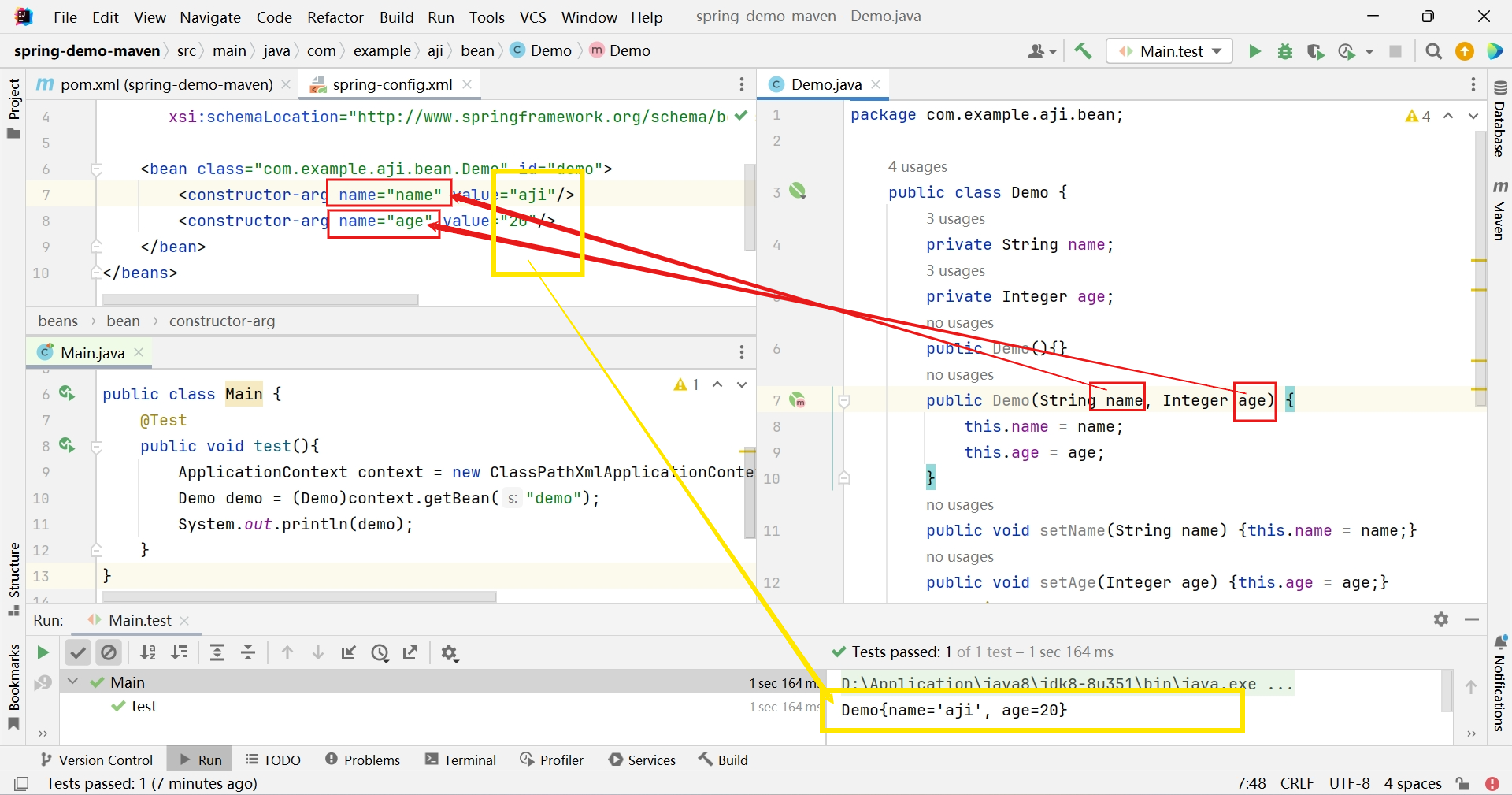Close the Main.test run tab
Screen dimensions: 1512x795
pyautogui.click(x=184, y=620)
